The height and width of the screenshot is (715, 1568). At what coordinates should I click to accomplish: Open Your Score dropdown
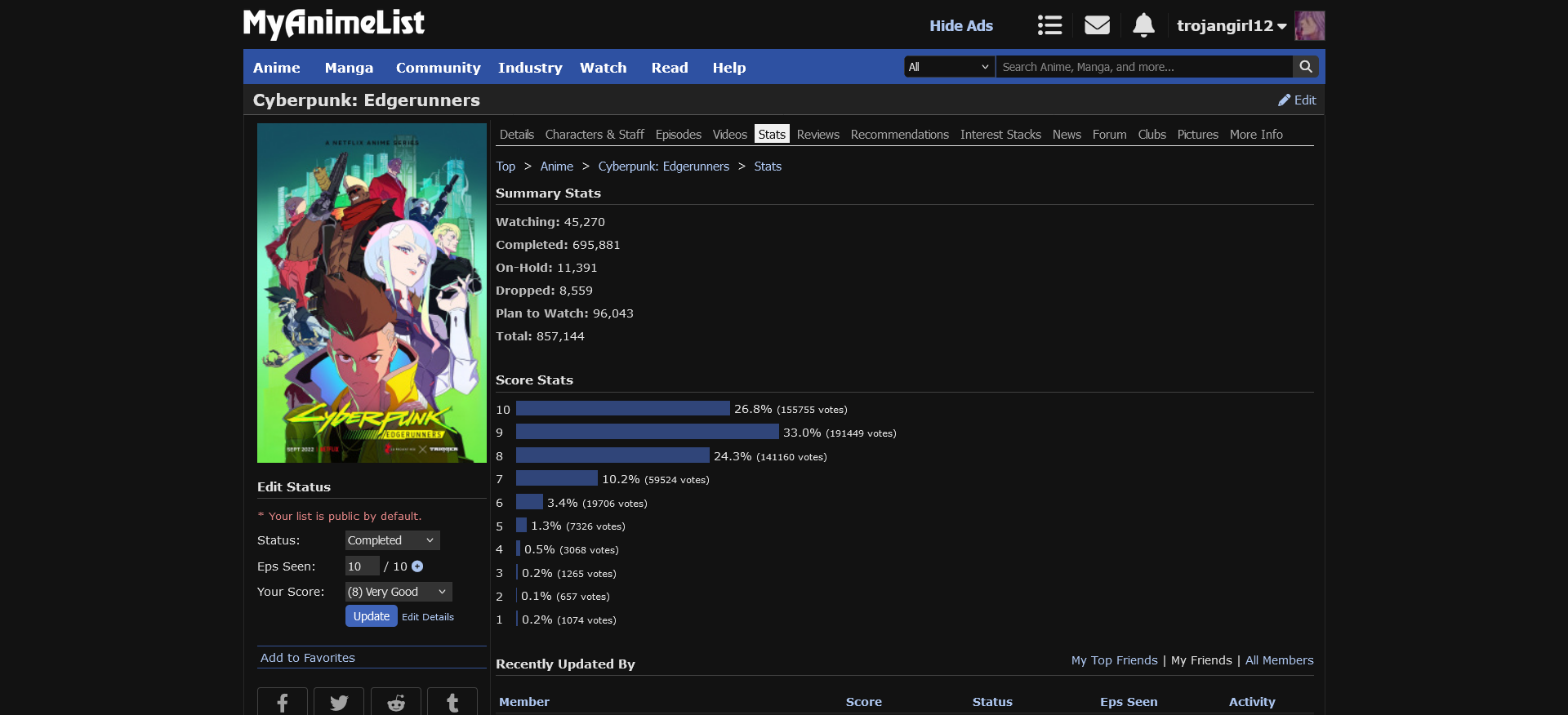[x=399, y=592]
